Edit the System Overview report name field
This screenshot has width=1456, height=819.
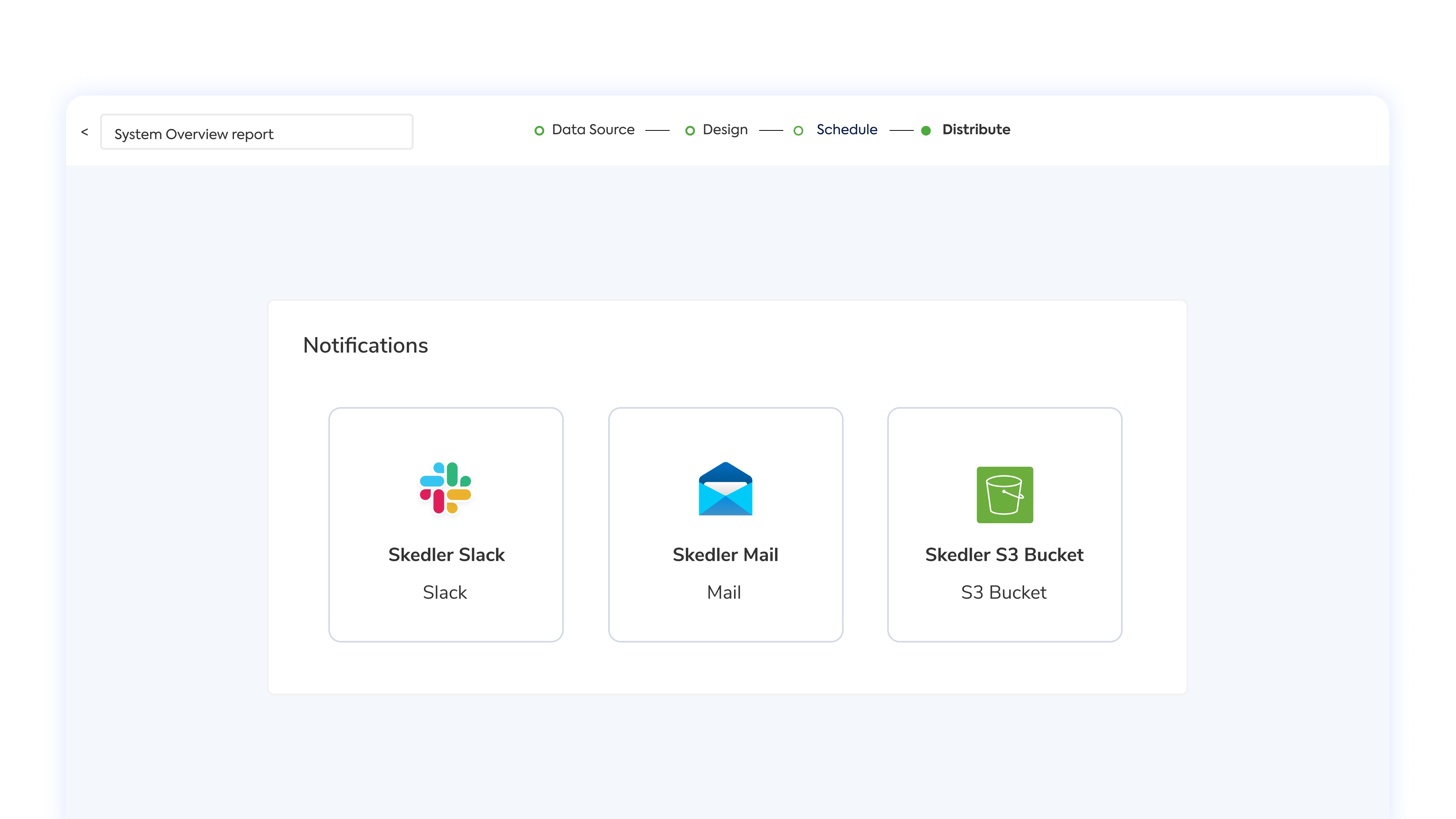(257, 132)
